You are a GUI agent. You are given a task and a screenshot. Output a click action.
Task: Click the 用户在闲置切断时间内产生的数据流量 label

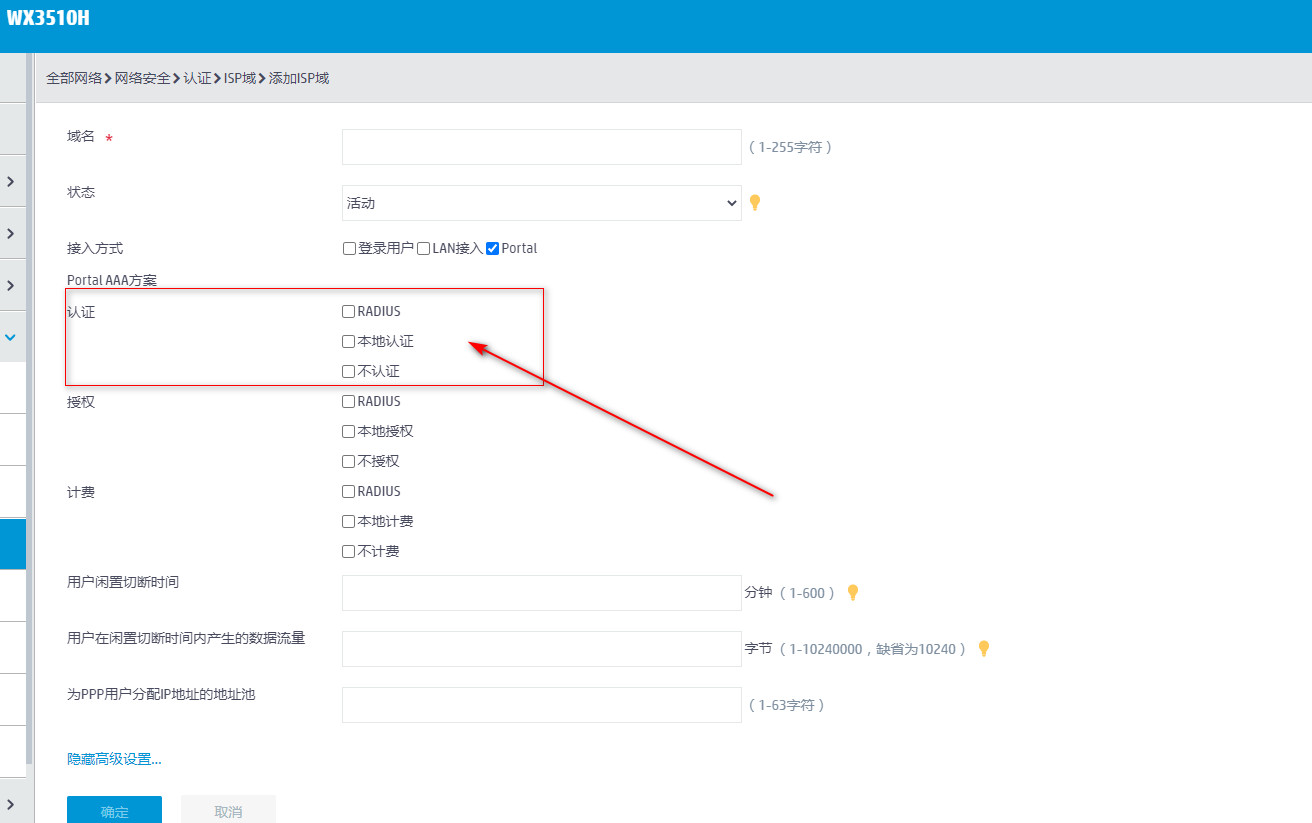(x=186, y=638)
